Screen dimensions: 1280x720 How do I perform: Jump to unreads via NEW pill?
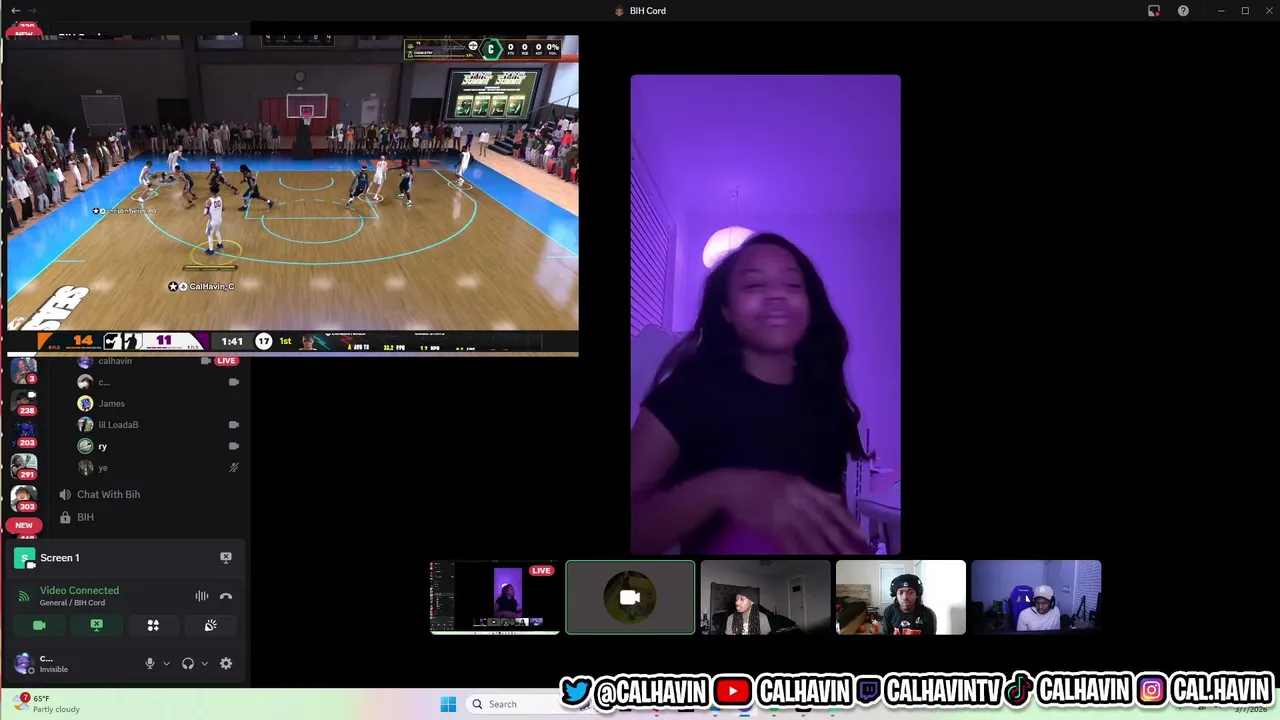pos(24,525)
